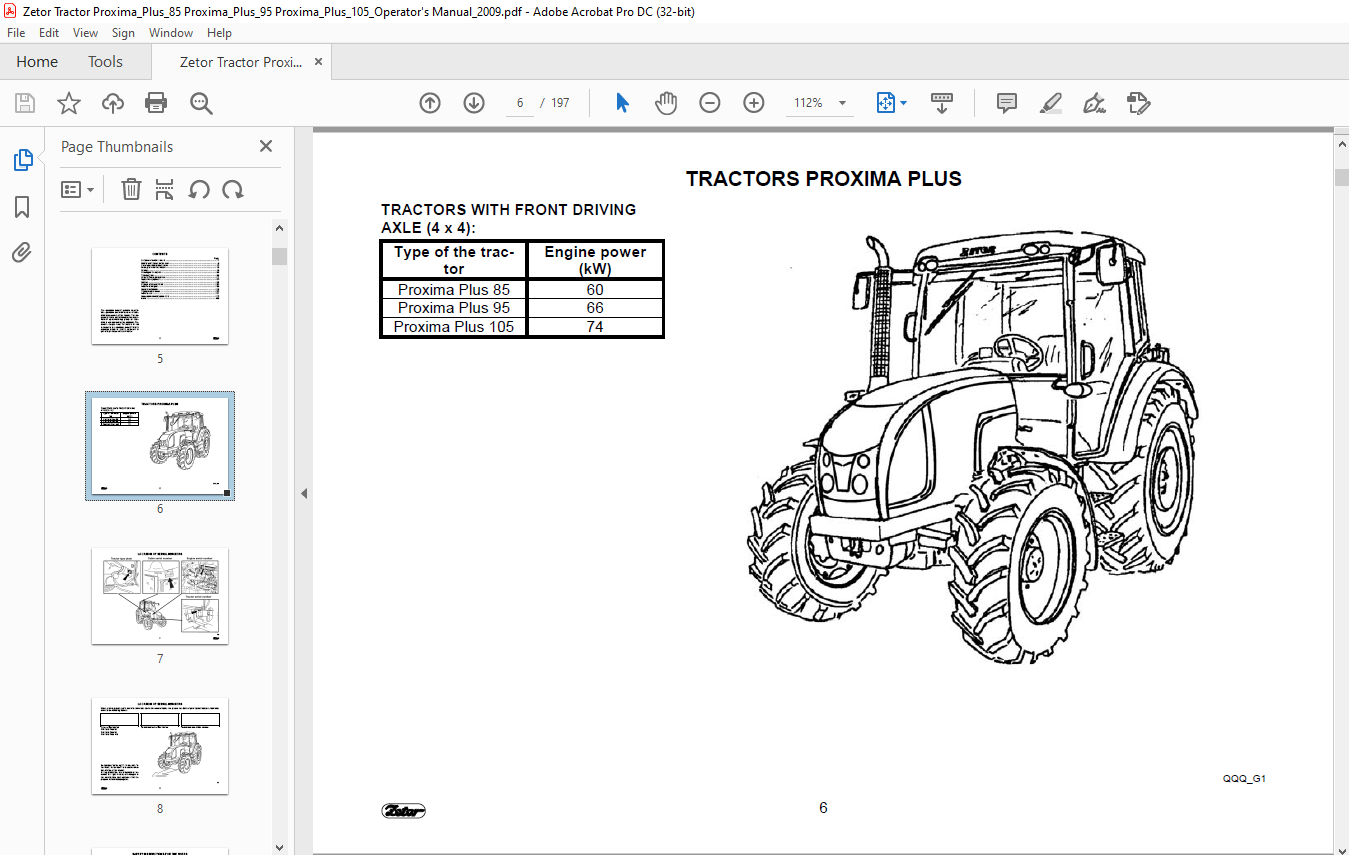Screen dimensions: 1349x855
Task: Click document scrollbar down arrow
Action: click(x=1341, y=847)
